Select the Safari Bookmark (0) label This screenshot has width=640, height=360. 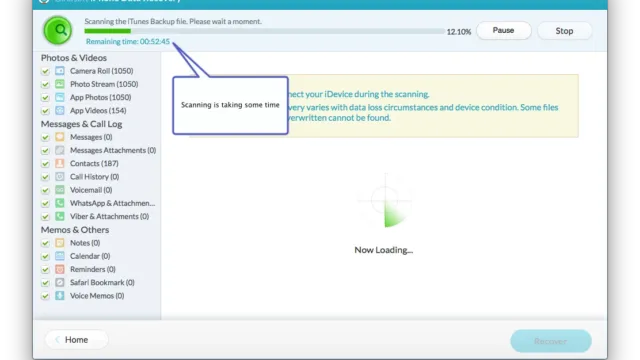click(102, 282)
